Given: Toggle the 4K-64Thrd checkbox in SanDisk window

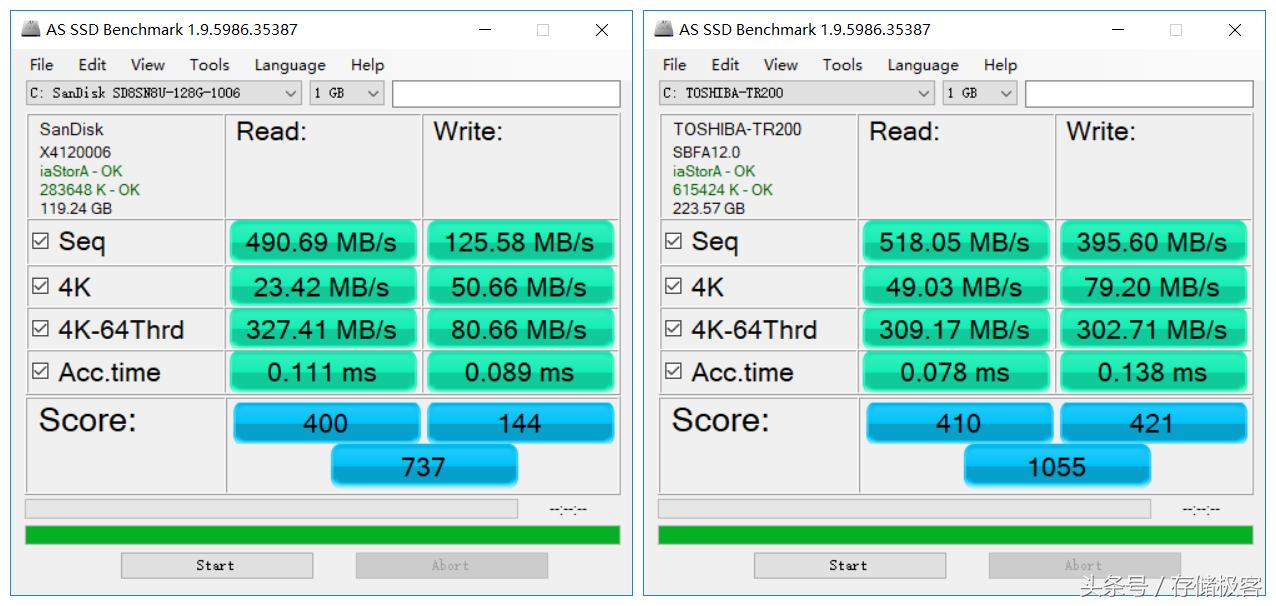Looking at the screenshot, I should (41, 328).
